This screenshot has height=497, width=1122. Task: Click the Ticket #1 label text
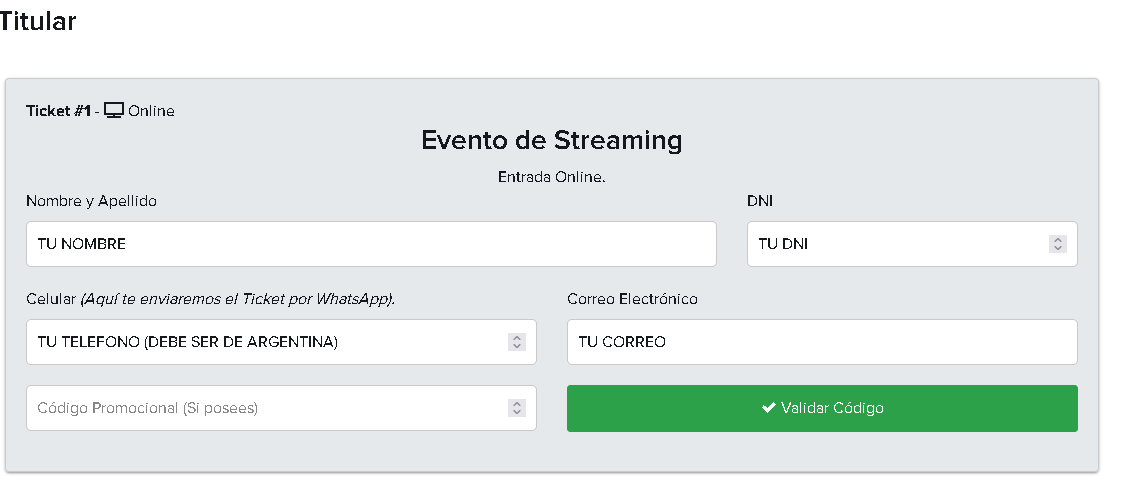pos(59,111)
